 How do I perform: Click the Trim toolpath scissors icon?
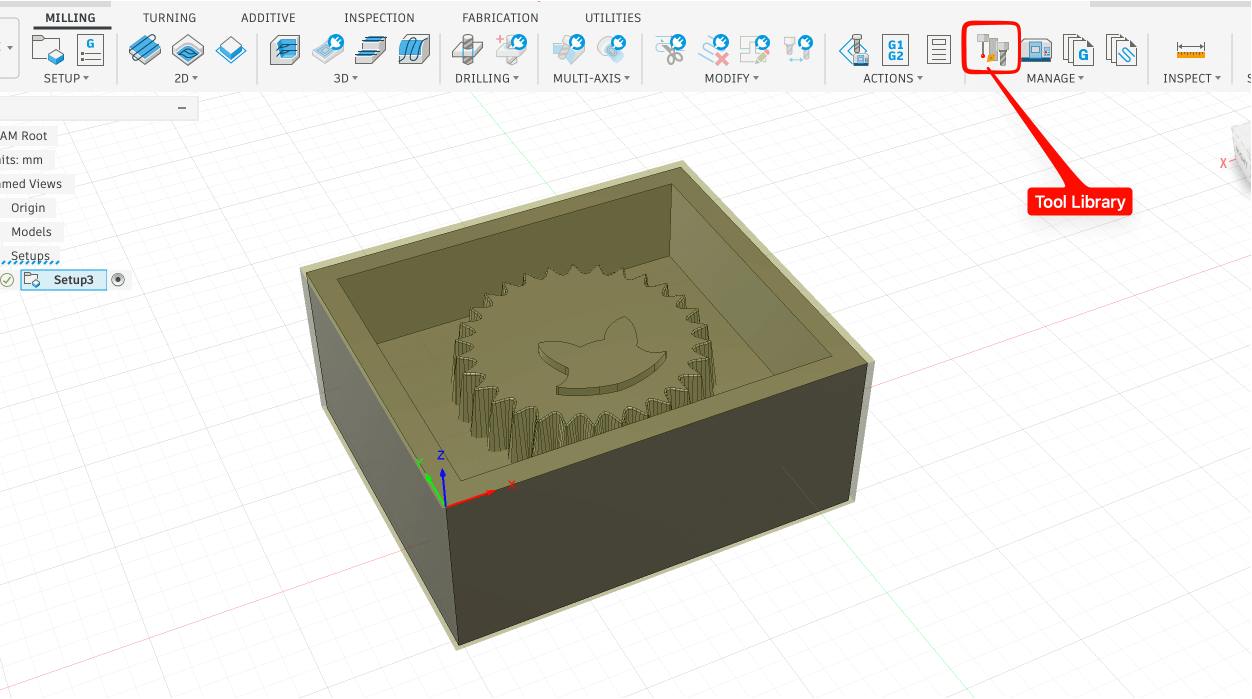click(671, 49)
